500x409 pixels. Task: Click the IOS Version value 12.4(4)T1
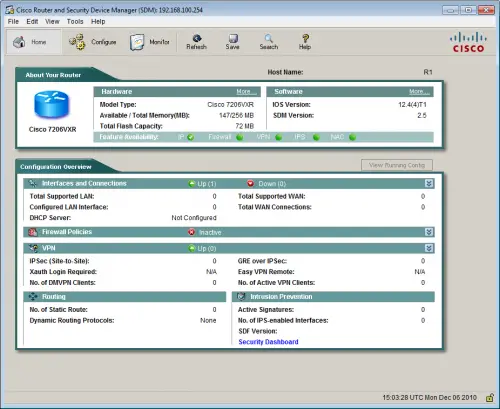412,105
